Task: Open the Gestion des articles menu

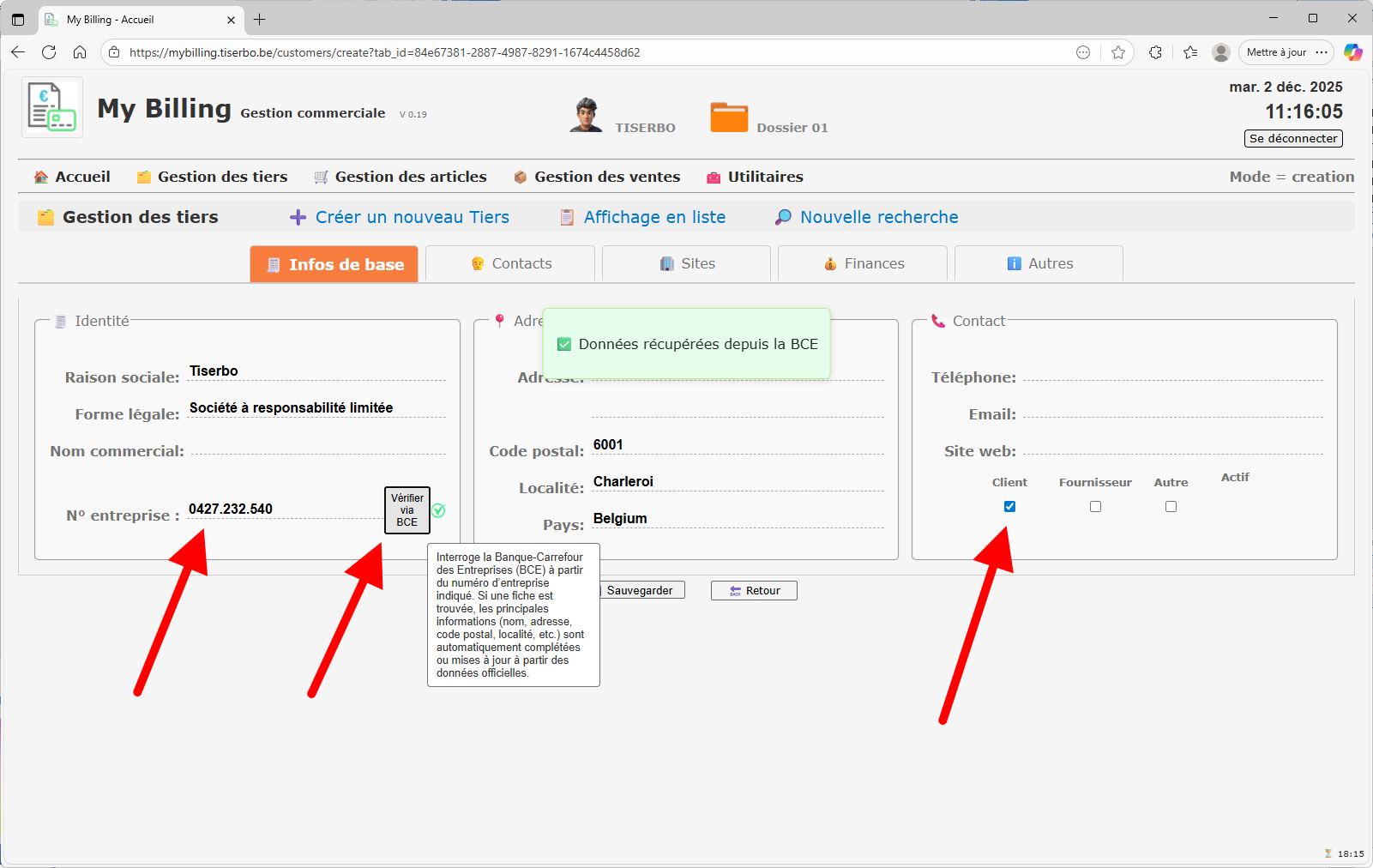Action: (410, 177)
